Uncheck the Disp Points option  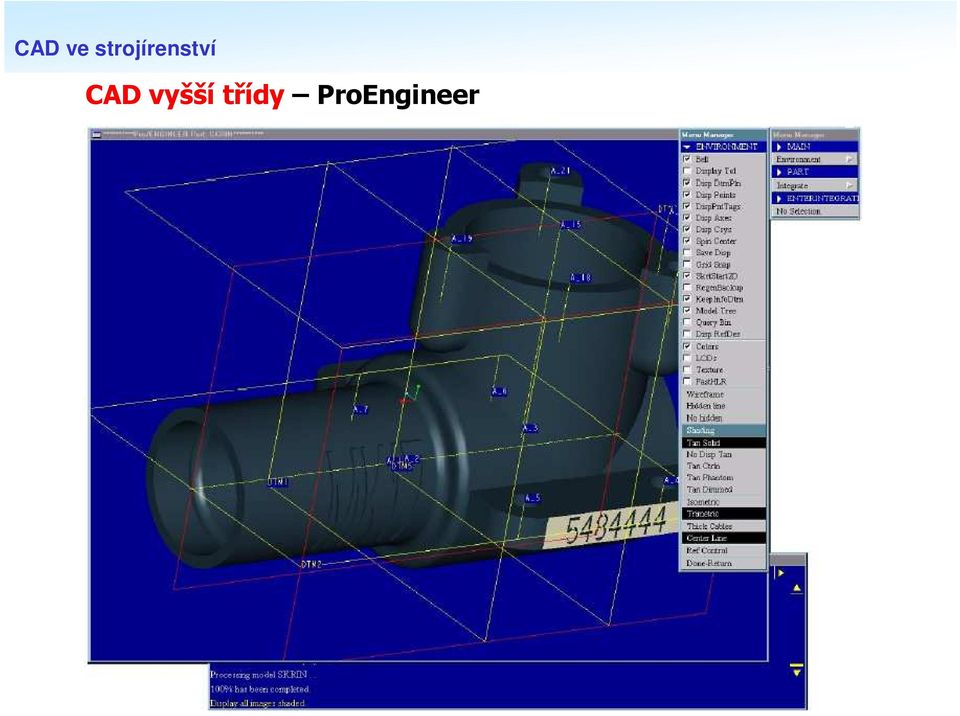[687, 194]
